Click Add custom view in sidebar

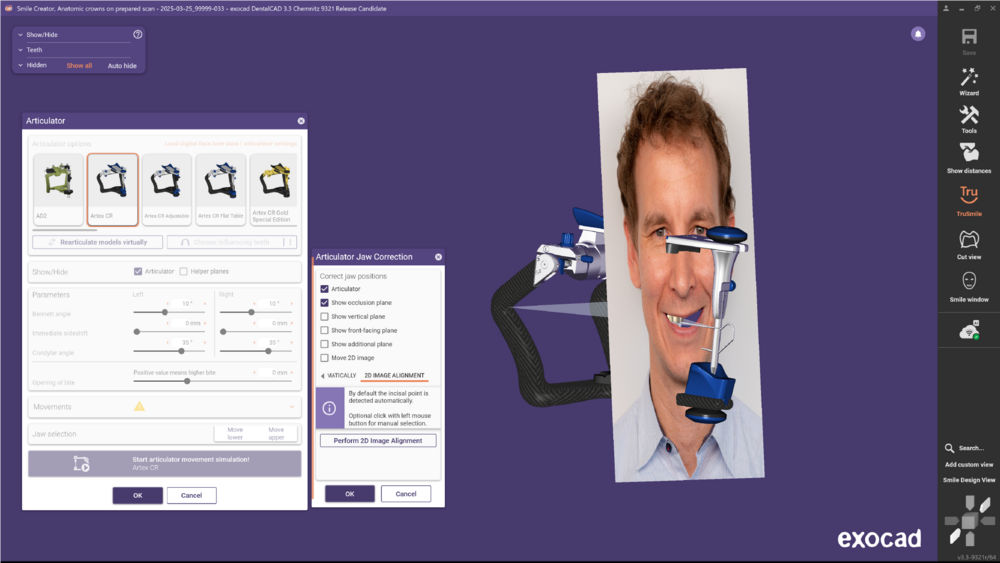[x=969, y=465]
